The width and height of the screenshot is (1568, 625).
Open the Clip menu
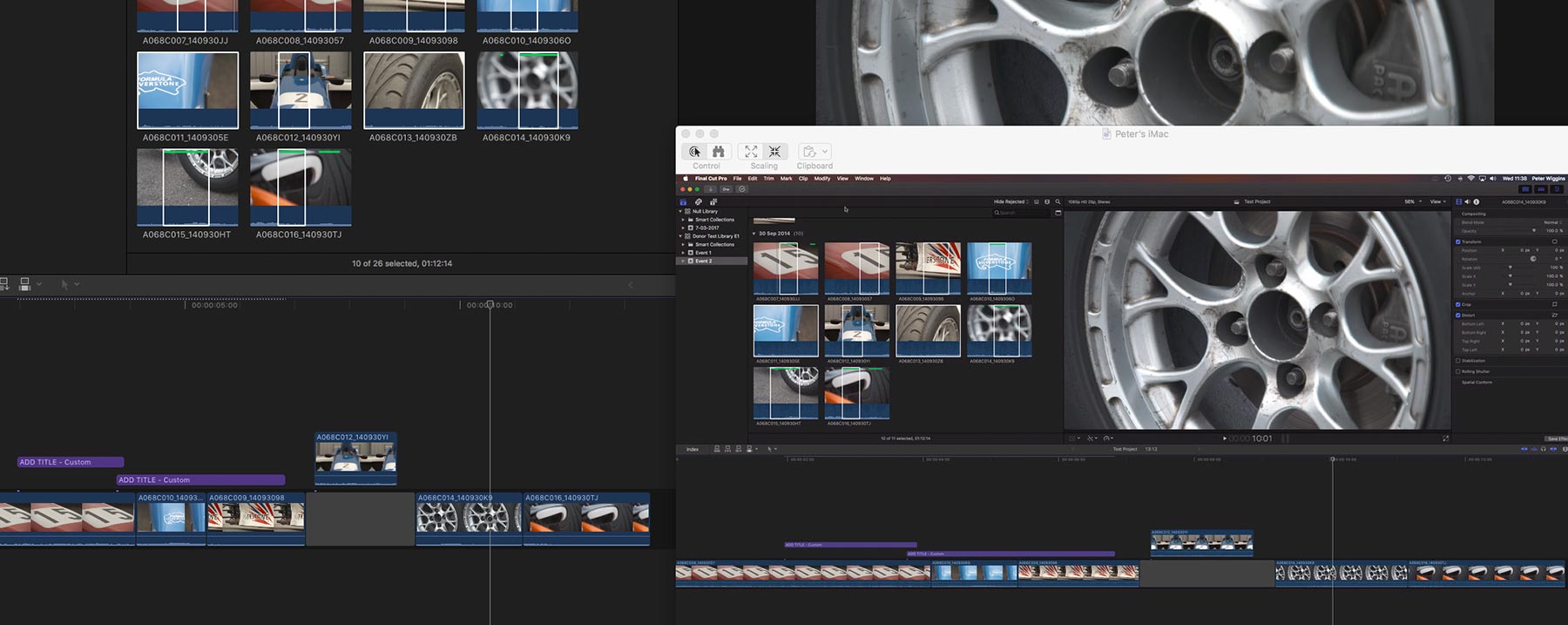803,179
